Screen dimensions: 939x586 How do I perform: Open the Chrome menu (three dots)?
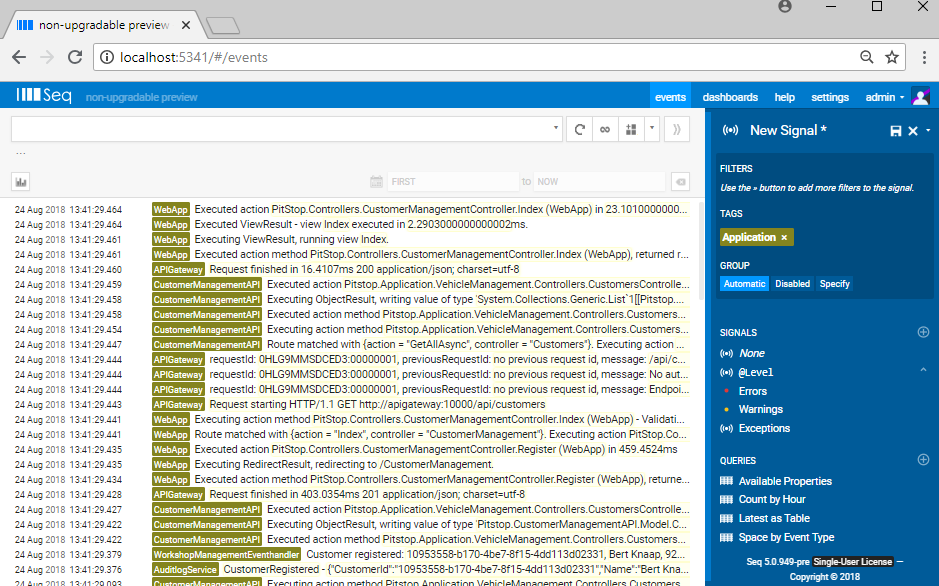pyautogui.click(x=925, y=57)
